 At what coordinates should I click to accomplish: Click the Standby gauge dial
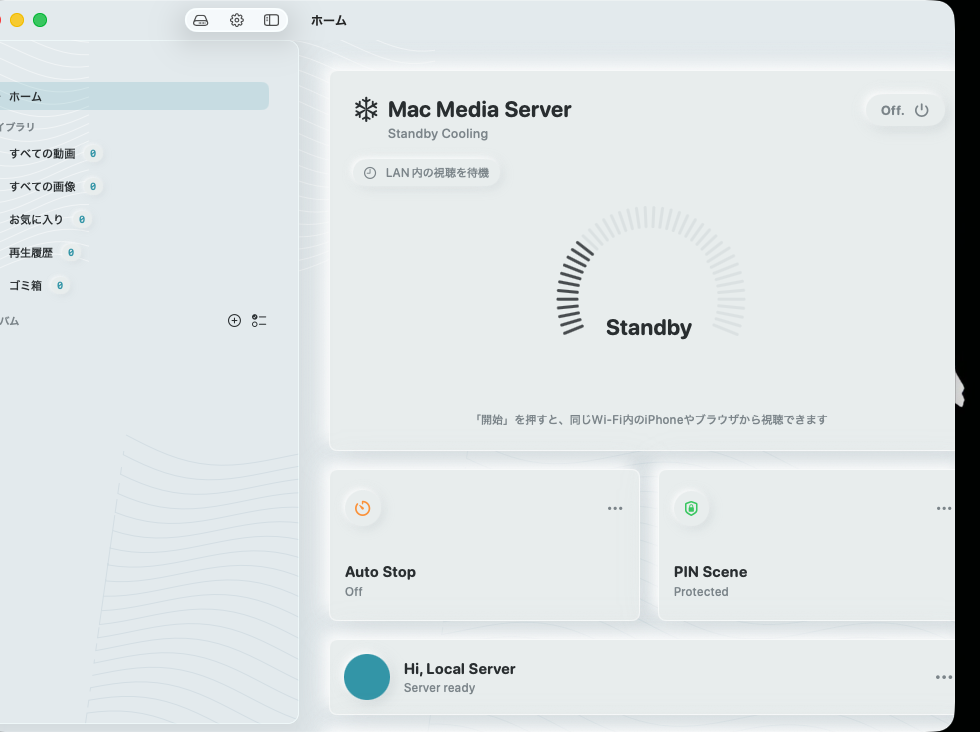click(650, 272)
